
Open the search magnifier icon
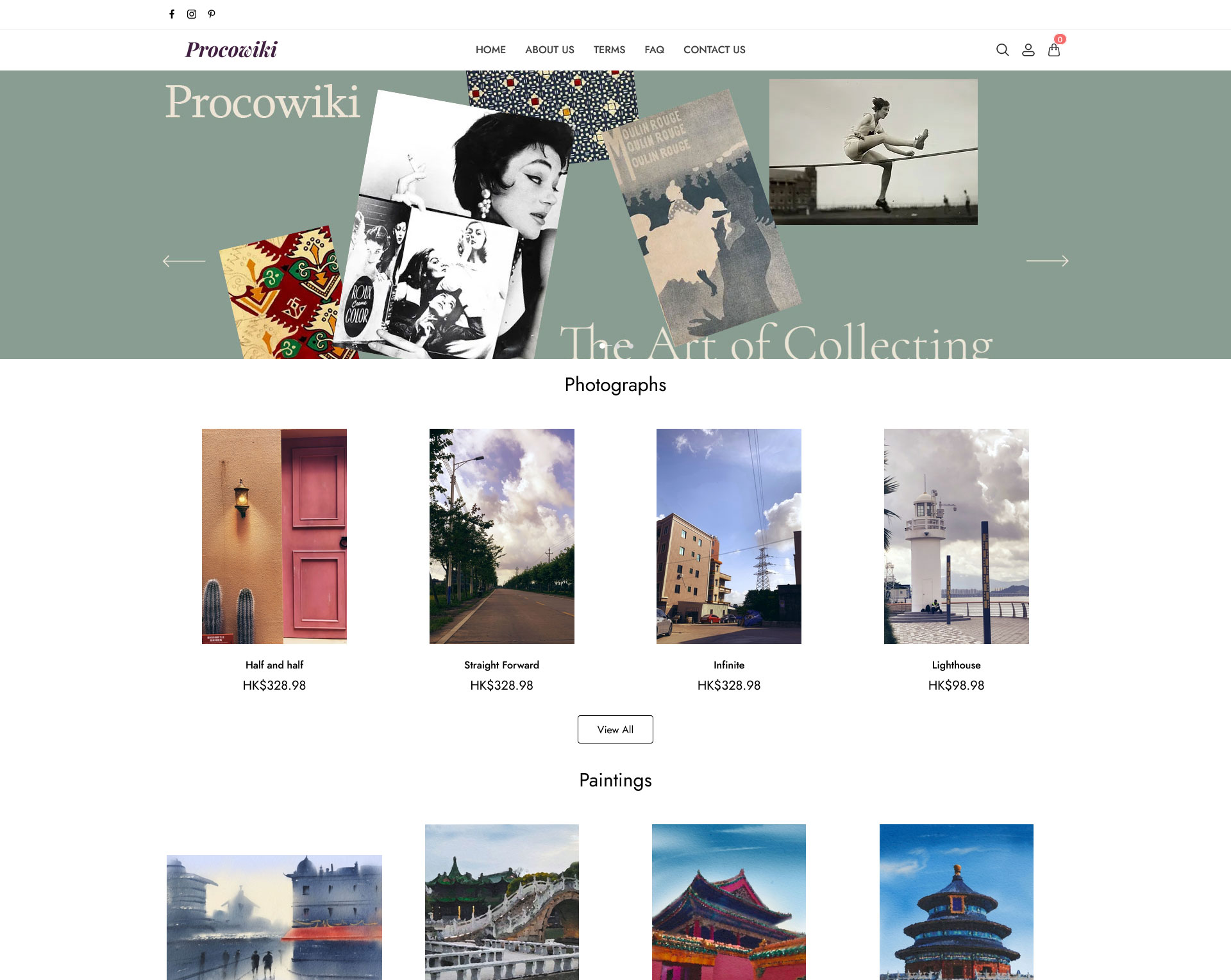[x=1003, y=50]
